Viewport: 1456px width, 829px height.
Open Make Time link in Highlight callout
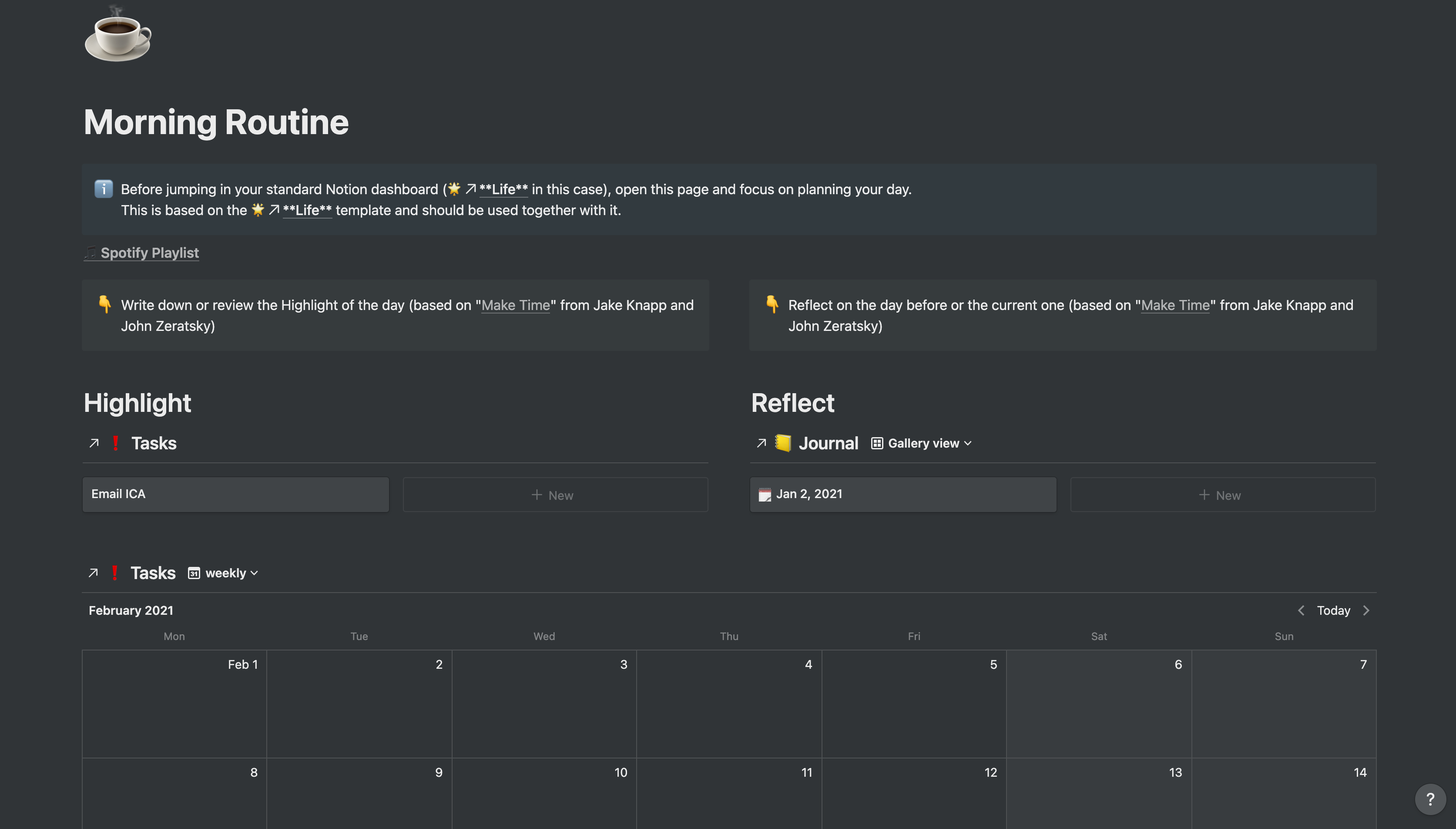tap(516, 305)
